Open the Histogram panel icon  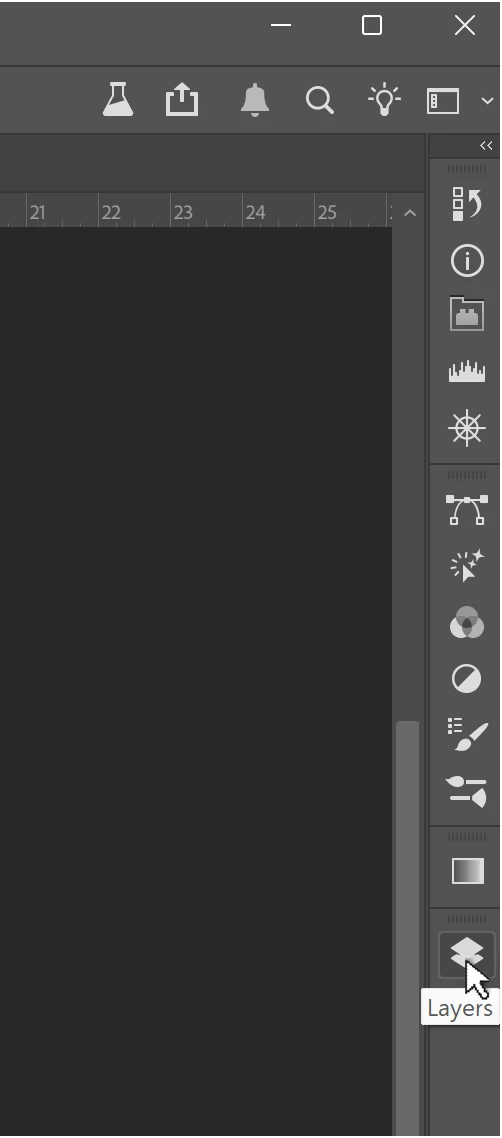point(466,372)
